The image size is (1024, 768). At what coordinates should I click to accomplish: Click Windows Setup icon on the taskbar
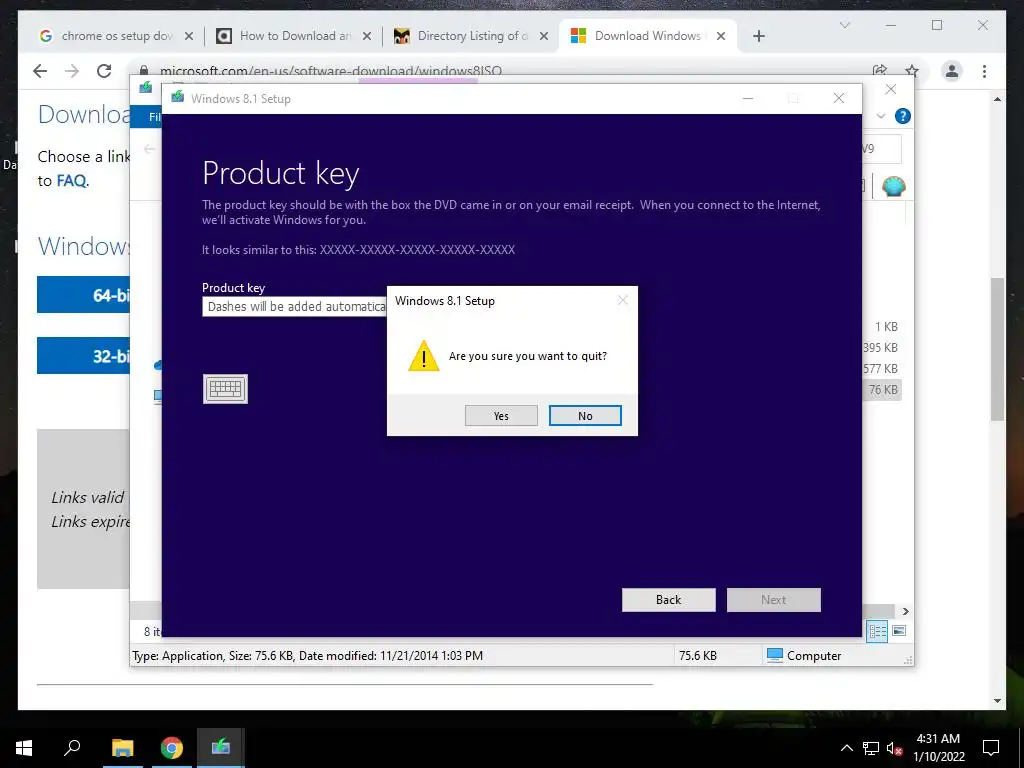(221, 748)
